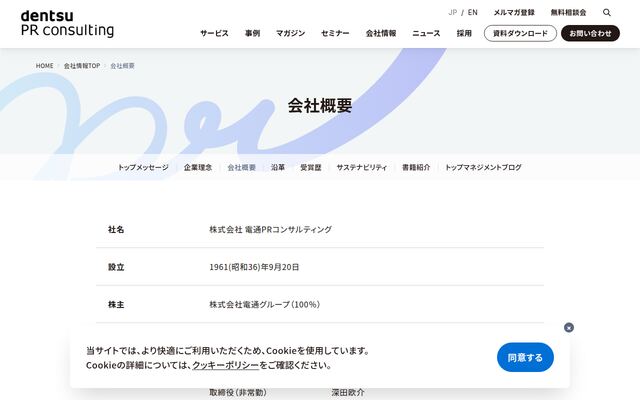The height and width of the screenshot is (400, 640).
Task: Agree to cookies with 同意する button
Action: click(525, 357)
